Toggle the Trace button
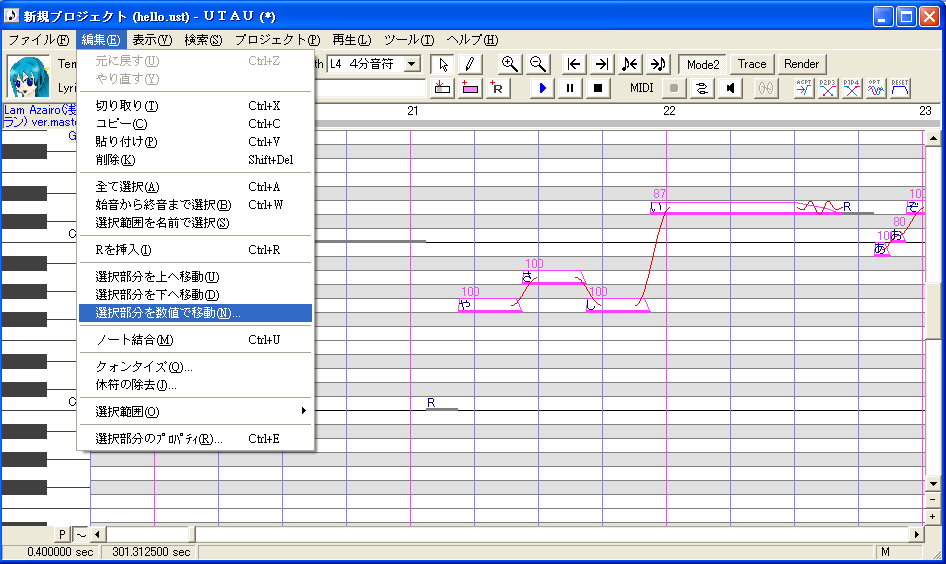This screenshot has width=946, height=564. click(752, 64)
